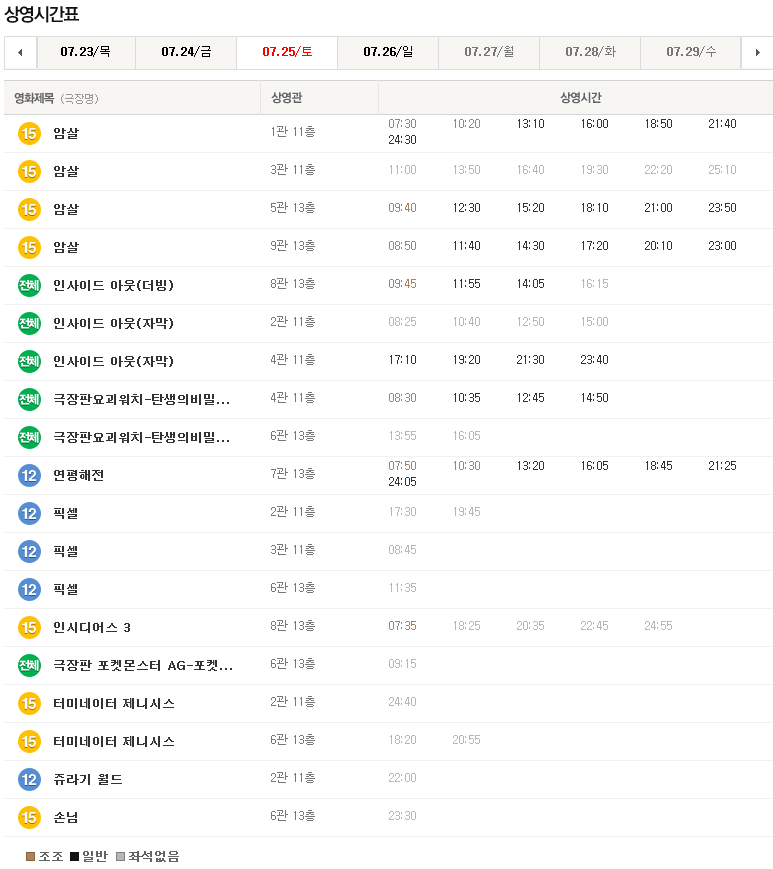Click the 15 rating badge beside 인시디어스 3

(29, 627)
